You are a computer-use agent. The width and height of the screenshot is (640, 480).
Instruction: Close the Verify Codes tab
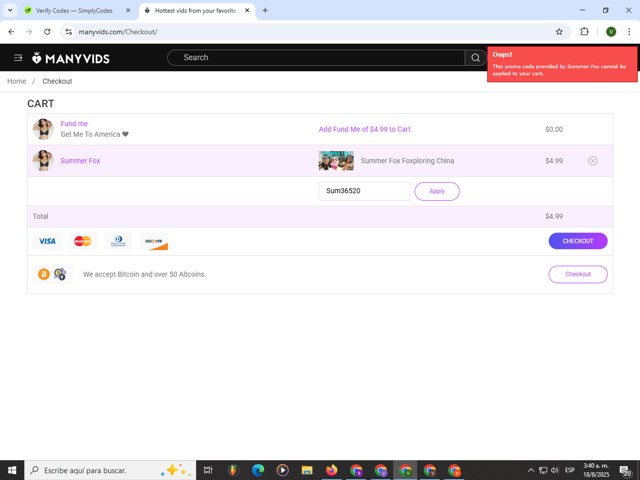pyautogui.click(x=128, y=11)
